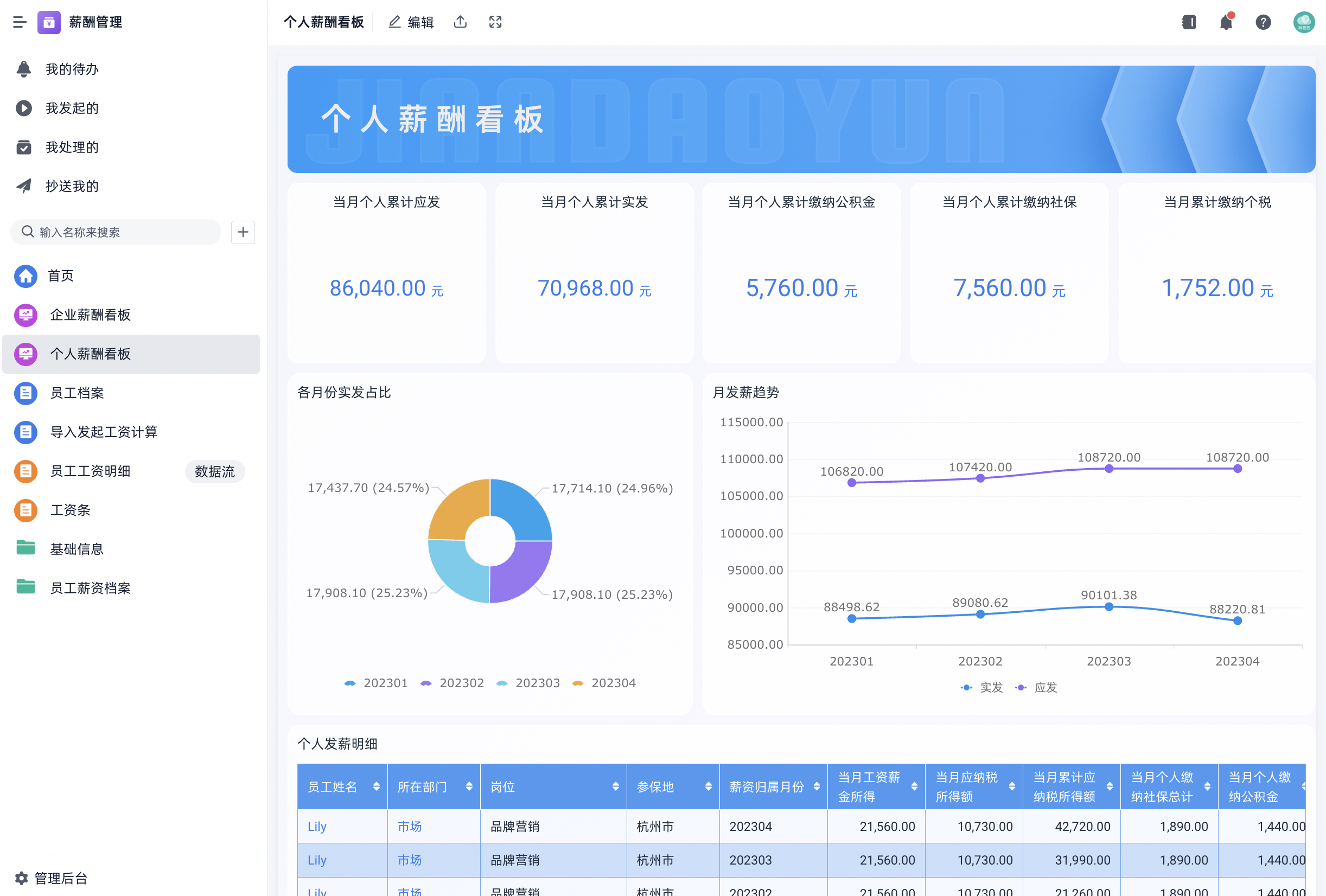Open the help question mark icon
Image resolution: width=1326 pixels, height=896 pixels.
(1263, 22)
